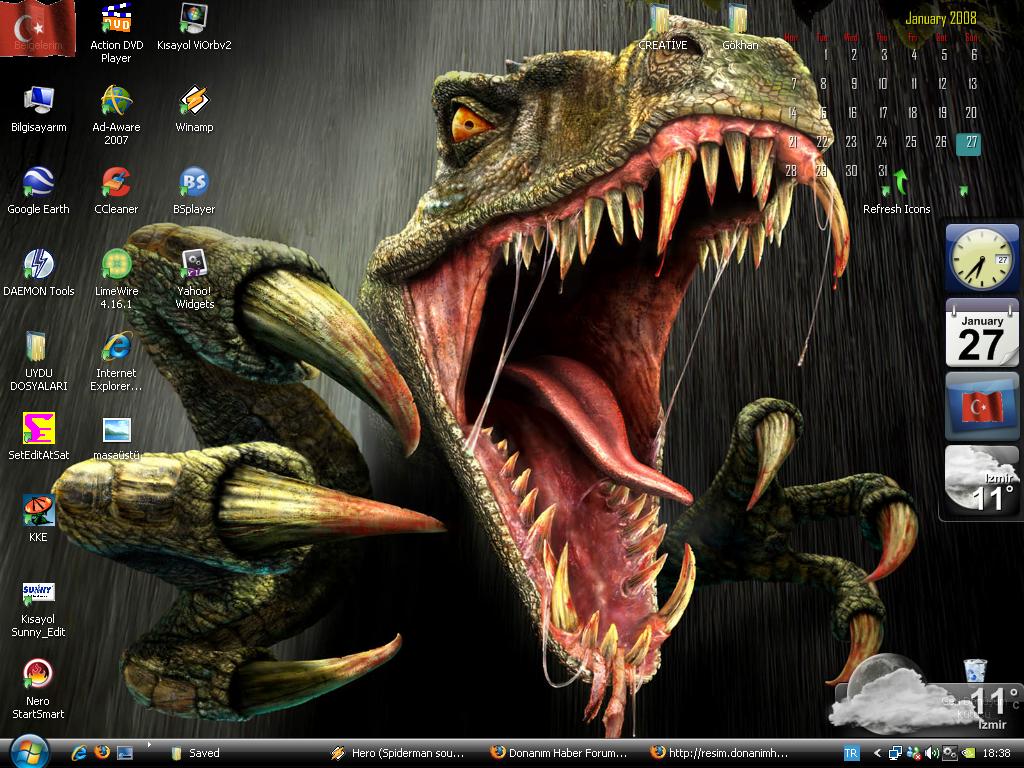
Task: Expand hidden system tray icons
Action: click(x=877, y=753)
